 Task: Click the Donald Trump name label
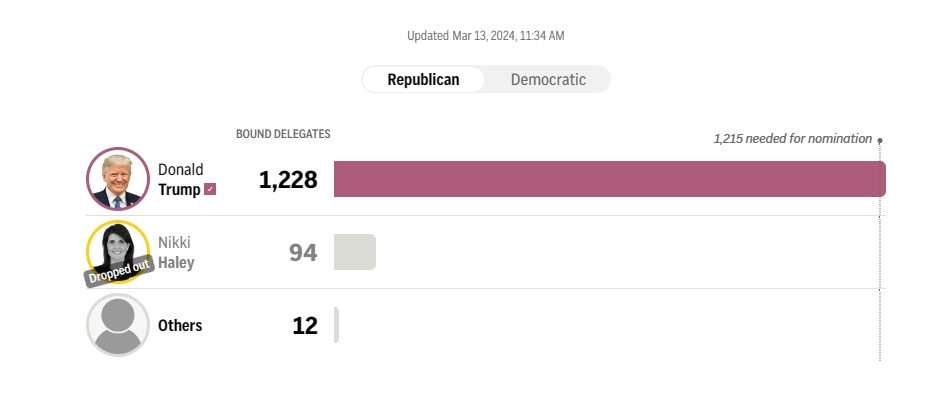[x=180, y=179]
